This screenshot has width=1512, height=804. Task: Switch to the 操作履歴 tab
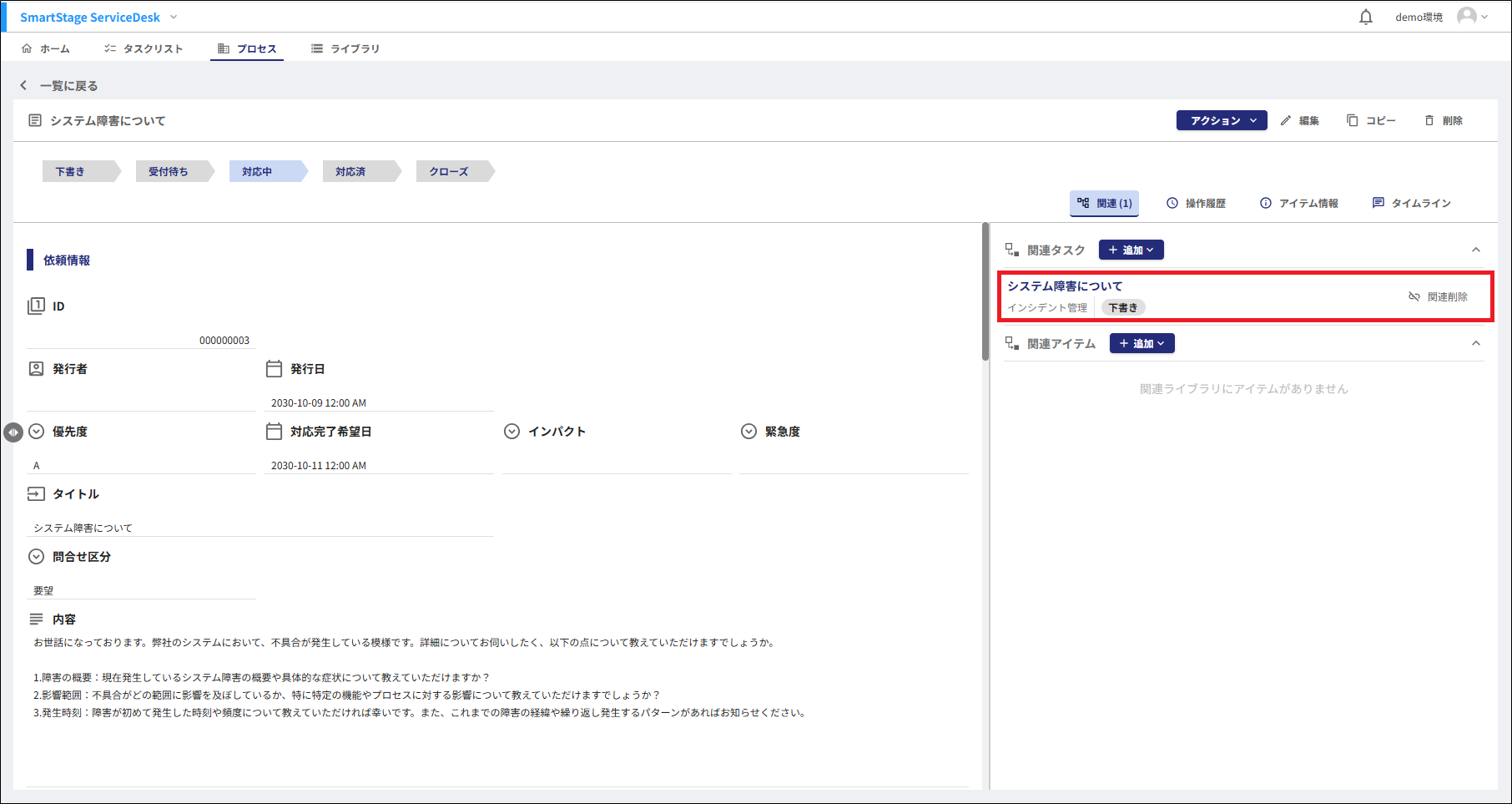tap(1196, 204)
